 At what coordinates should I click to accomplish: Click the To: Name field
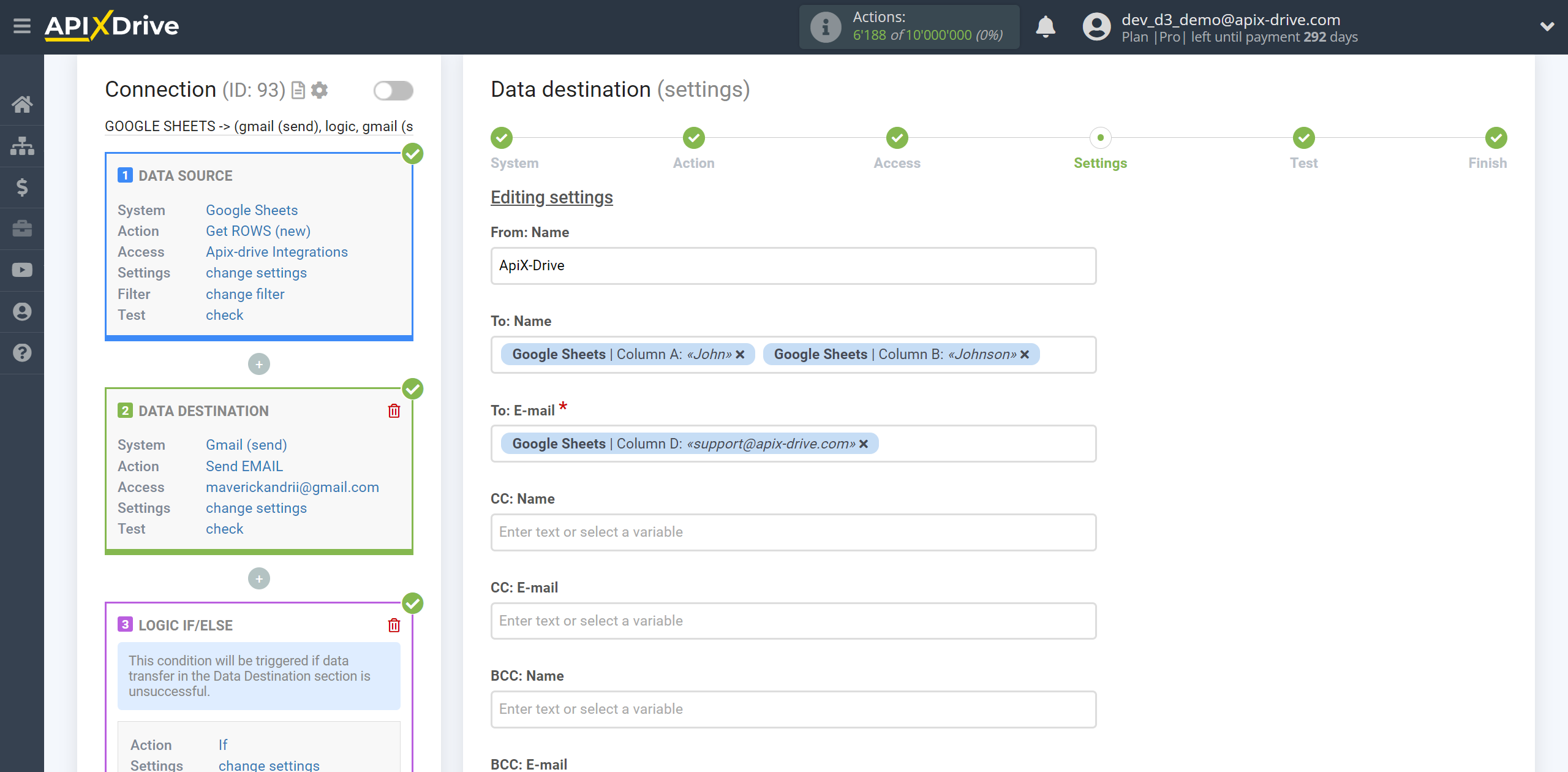coord(793,355)
